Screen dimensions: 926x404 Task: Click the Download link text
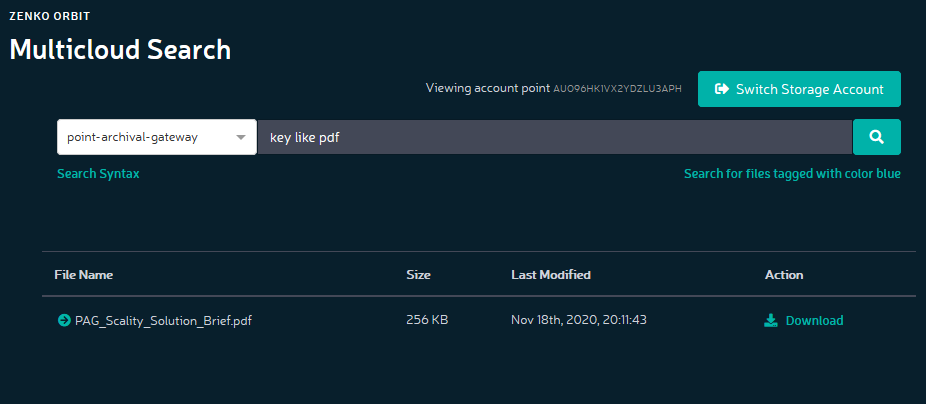point(814,321)
